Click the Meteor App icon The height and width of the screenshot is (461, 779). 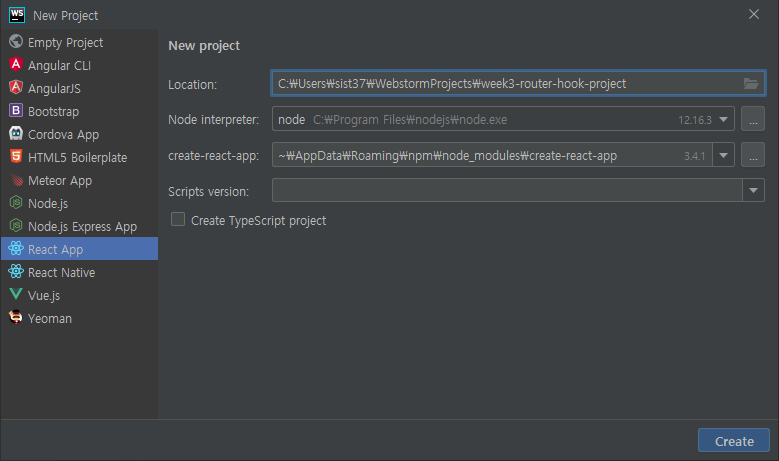click(x=16, y=179)
